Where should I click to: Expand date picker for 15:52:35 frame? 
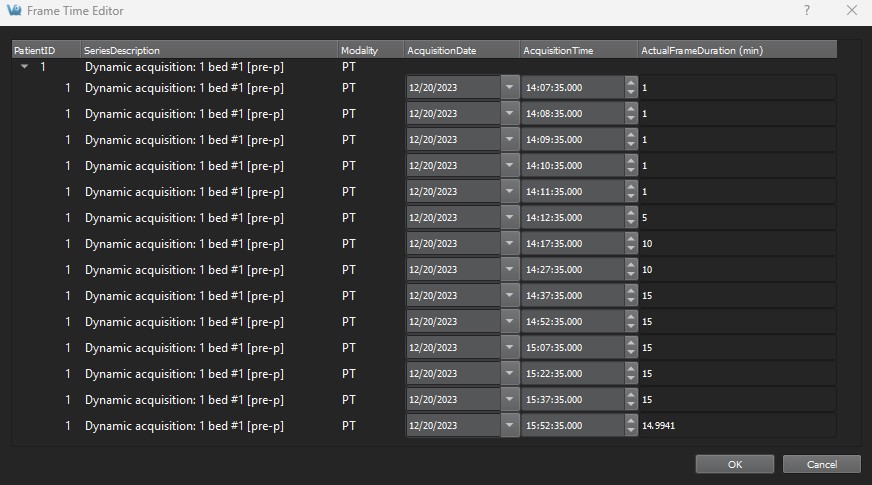(x=510, y=426)
